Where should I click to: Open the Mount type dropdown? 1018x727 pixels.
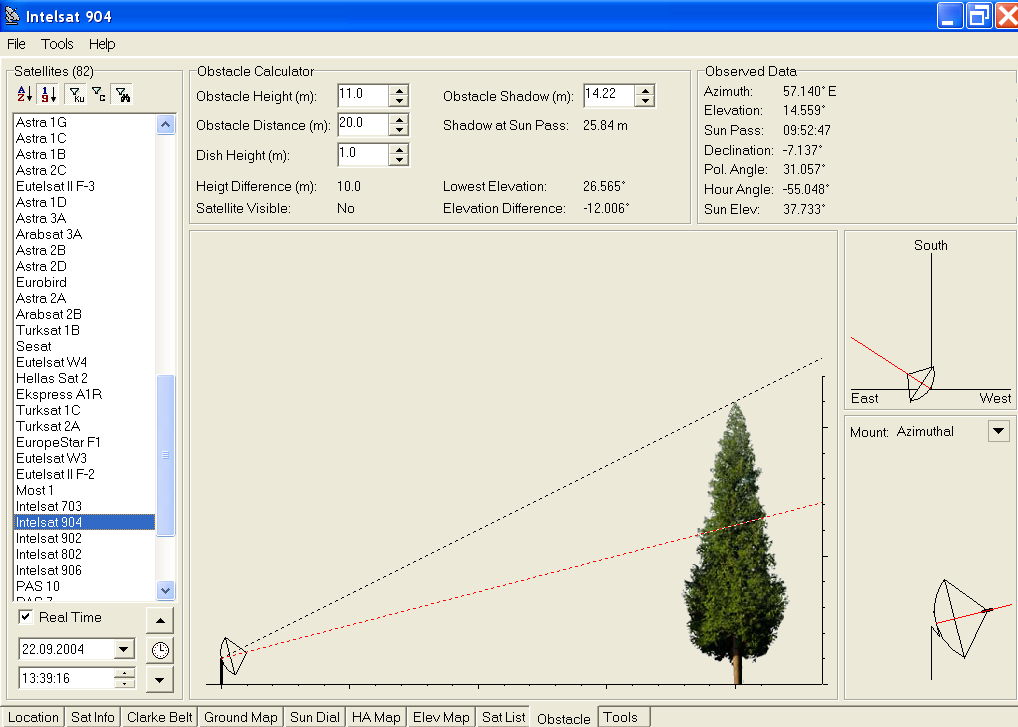pos(999,431)
